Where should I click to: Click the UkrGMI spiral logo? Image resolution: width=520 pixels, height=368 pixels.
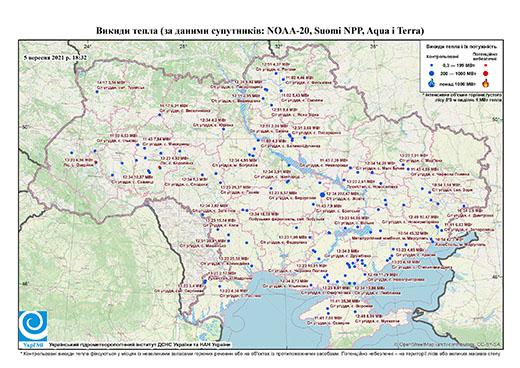(33, 326)
